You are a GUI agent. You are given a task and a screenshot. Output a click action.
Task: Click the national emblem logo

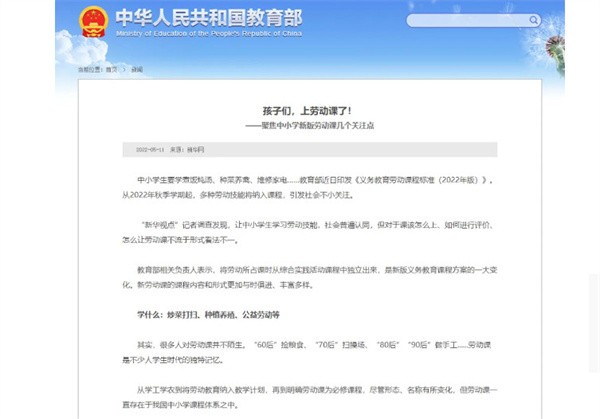(x=93, y=19)
